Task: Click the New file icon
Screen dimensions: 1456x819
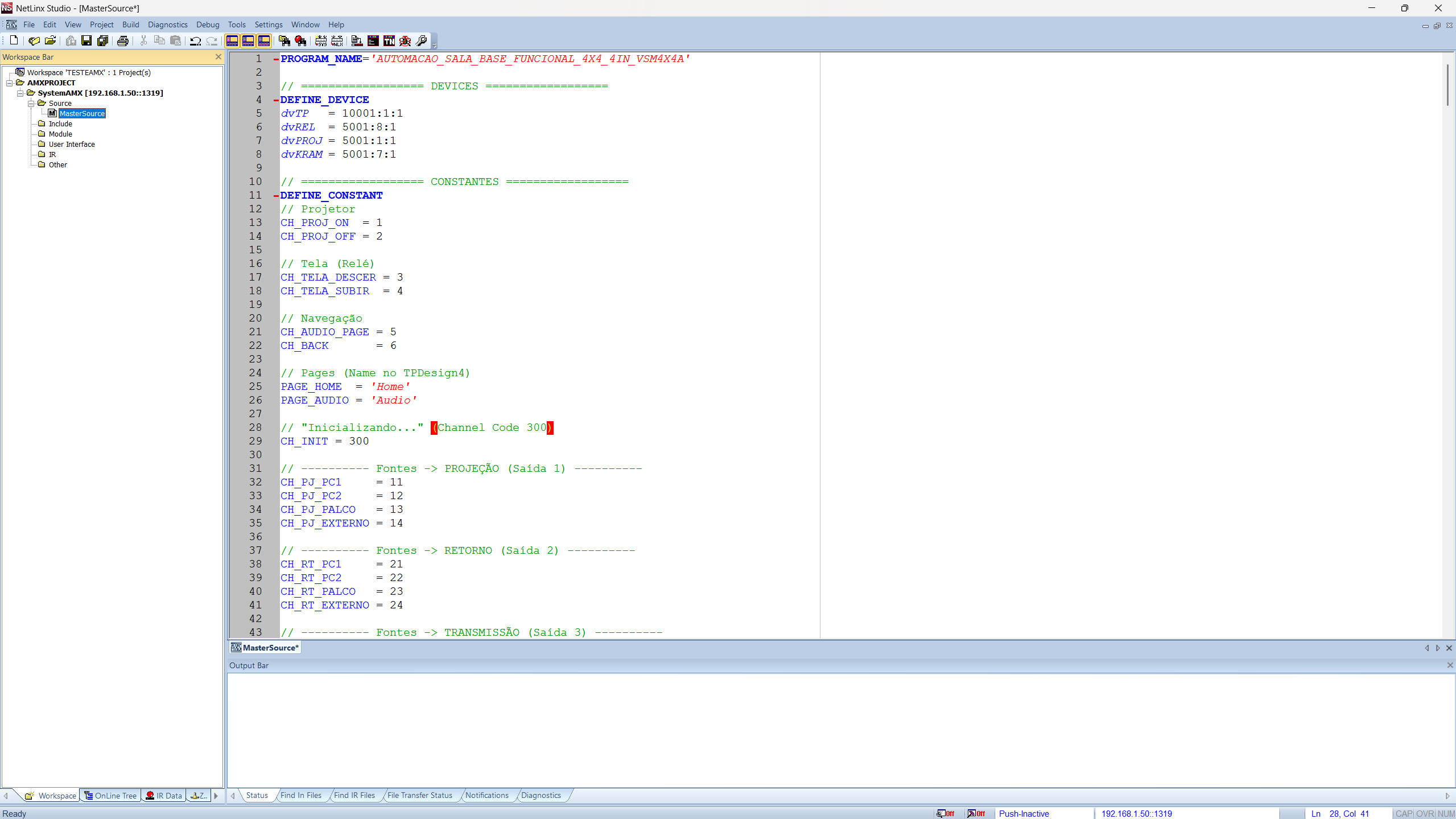Action: pyautogui.click(x=14, y=40)
